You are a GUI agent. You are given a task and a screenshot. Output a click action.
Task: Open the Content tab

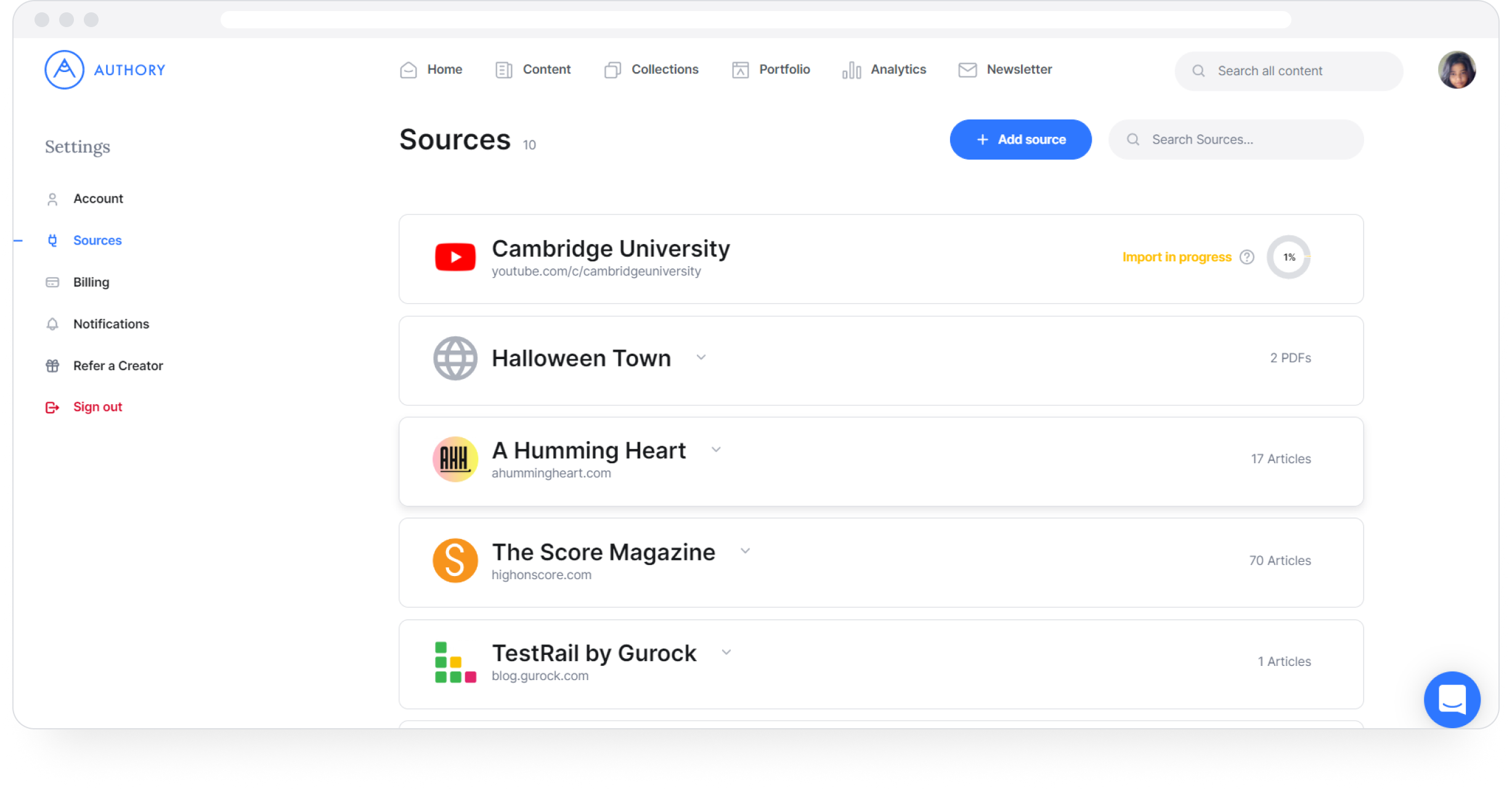coord(533,70)
